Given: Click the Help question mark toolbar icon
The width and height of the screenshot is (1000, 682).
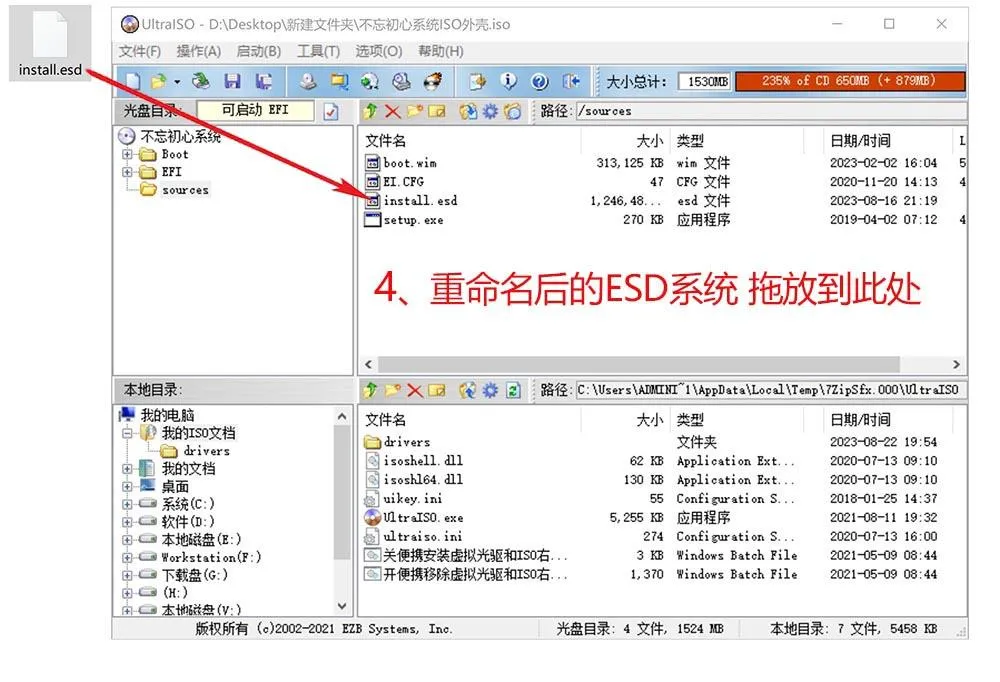Looking at the screenshot, I should click(540, 82).
